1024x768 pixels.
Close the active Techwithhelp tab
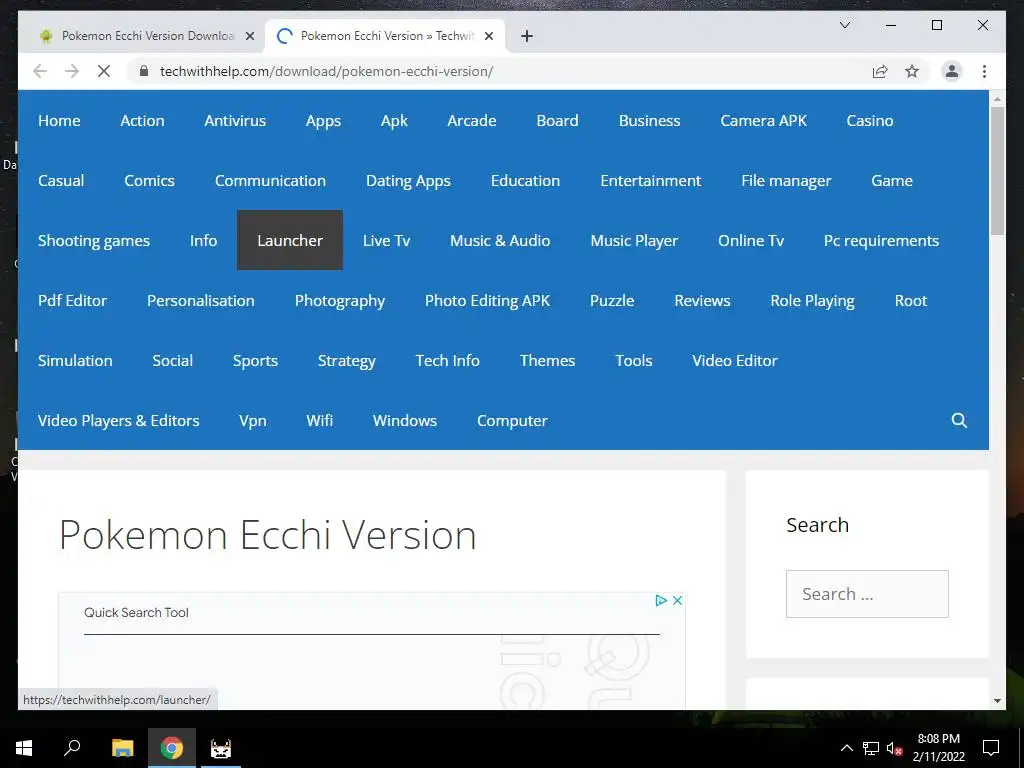tap(488, 36)
